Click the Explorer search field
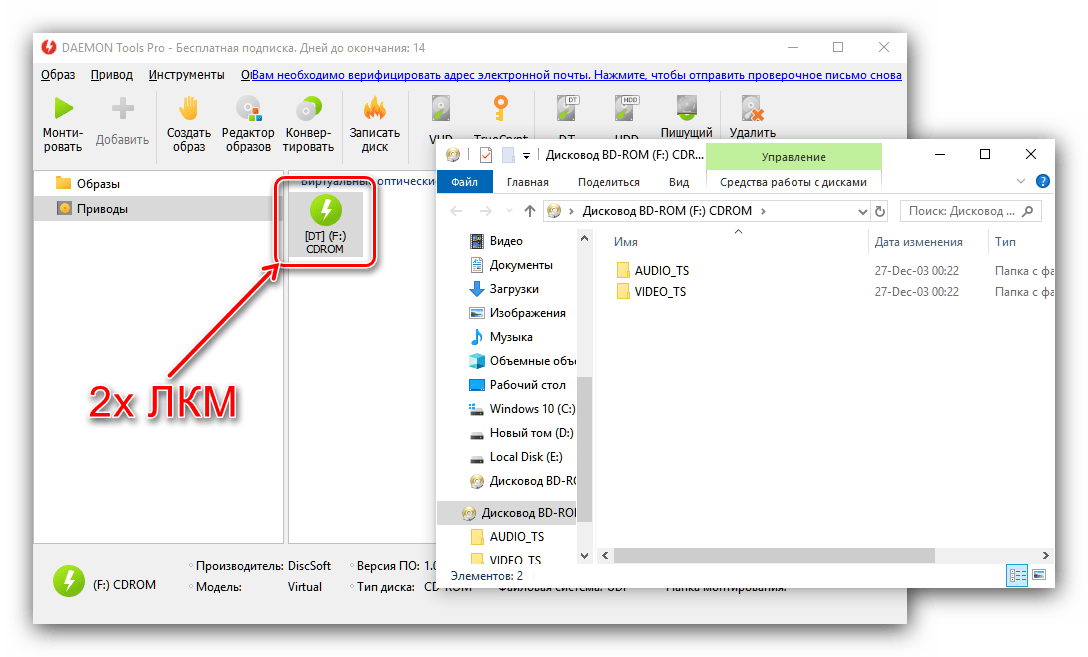 pos(963,211)
